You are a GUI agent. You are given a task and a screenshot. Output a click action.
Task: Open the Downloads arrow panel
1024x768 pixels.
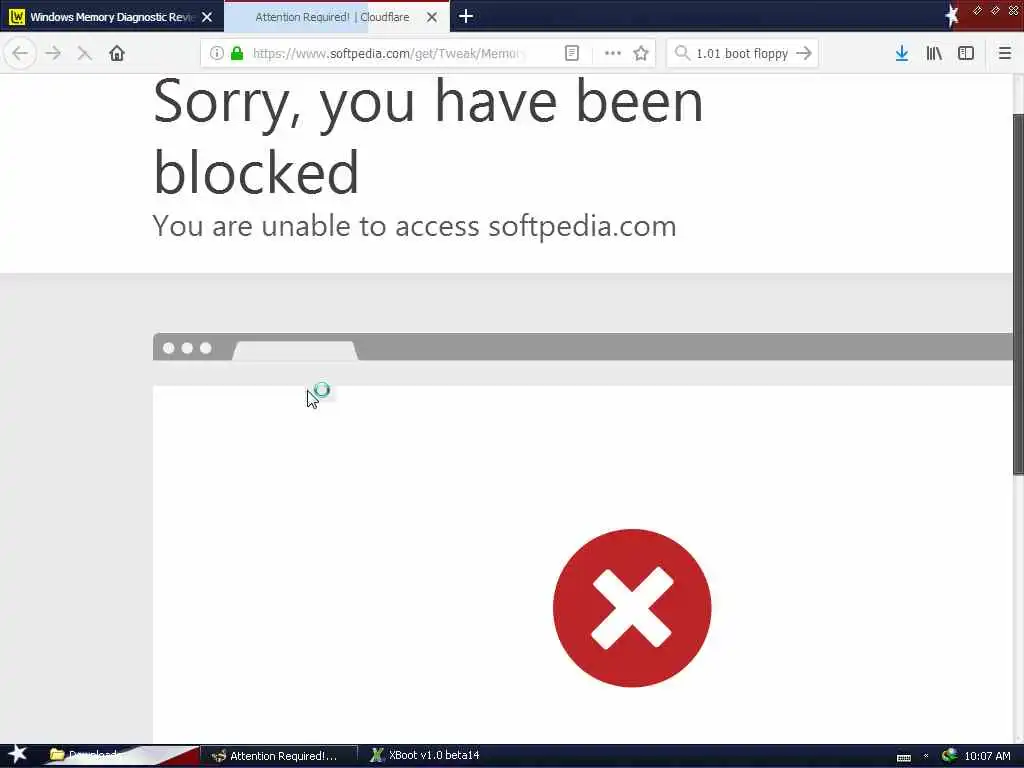point(902,54)
